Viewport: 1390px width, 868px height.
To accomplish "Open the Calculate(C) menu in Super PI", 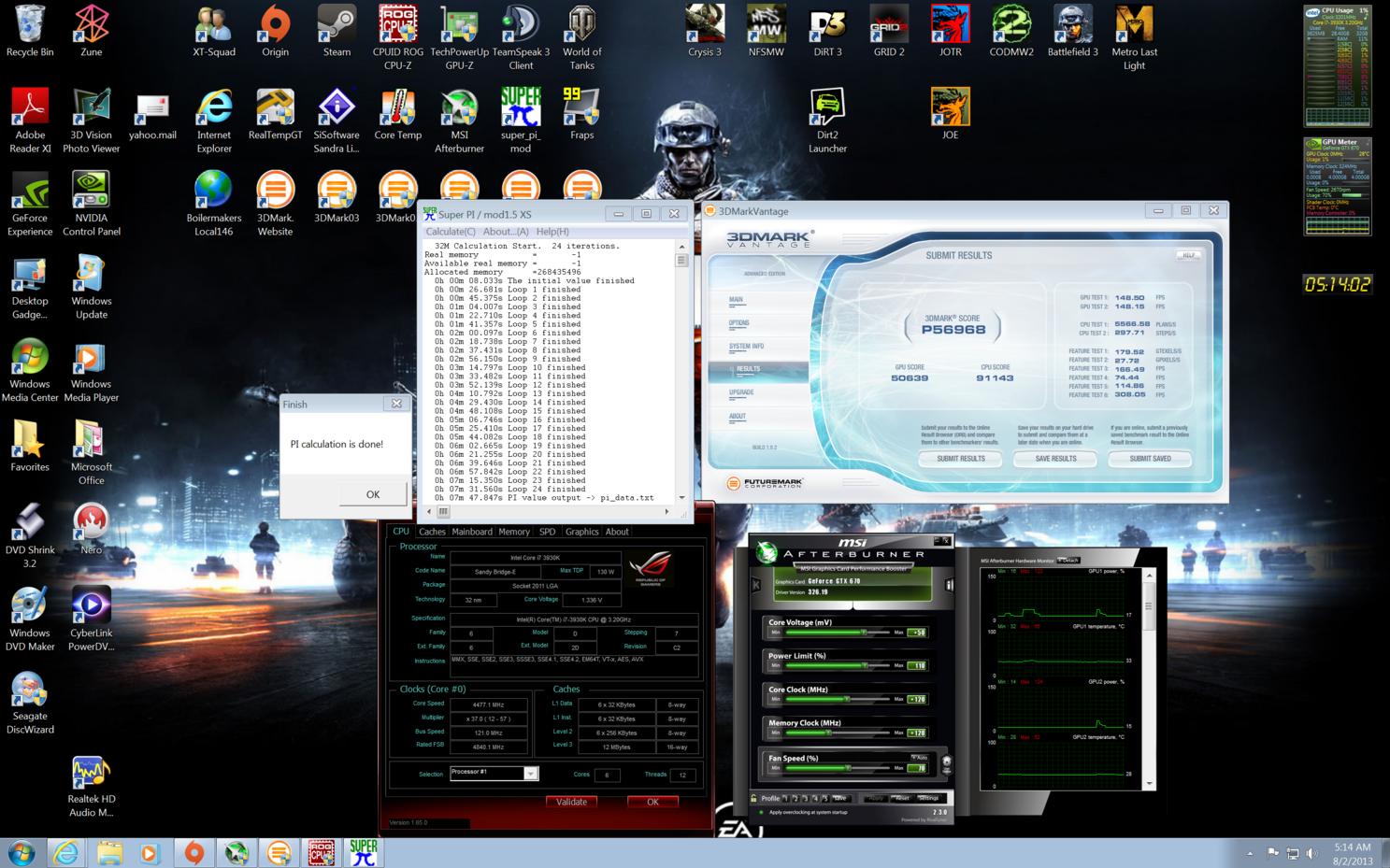I will 450,232.
